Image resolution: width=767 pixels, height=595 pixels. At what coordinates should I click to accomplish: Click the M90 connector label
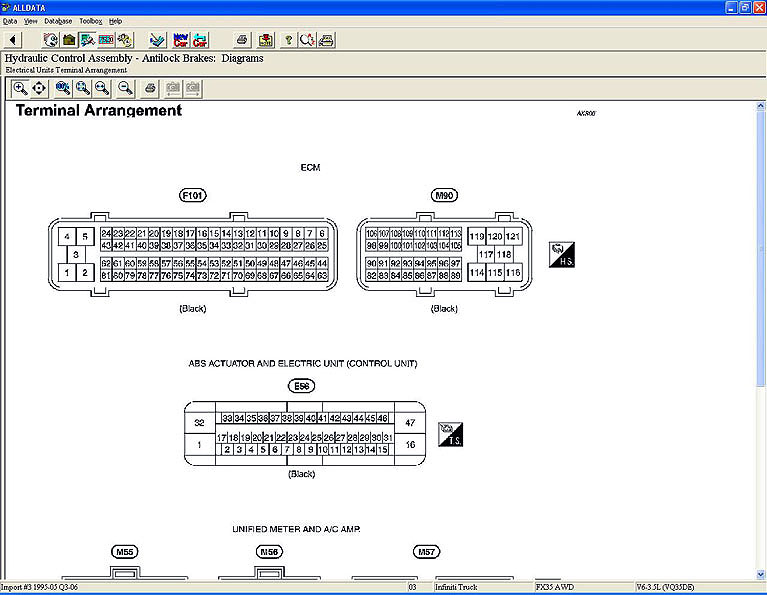click(x=443, y=195)
